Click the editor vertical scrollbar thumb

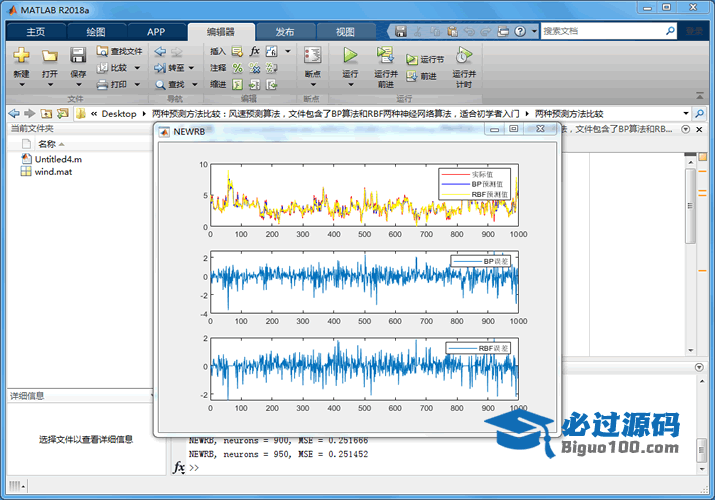[690, 206]
